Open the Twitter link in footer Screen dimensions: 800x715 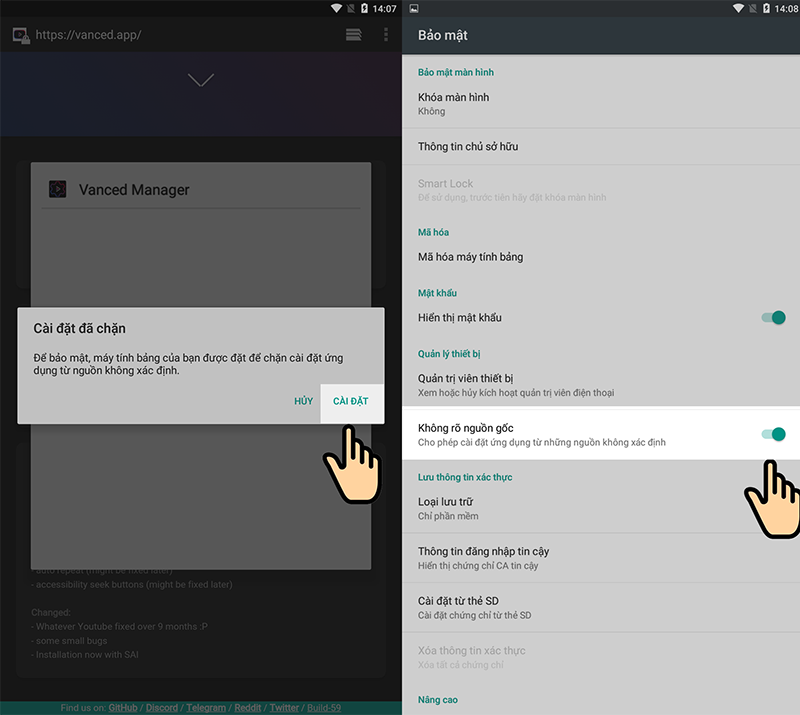point(284,708)
